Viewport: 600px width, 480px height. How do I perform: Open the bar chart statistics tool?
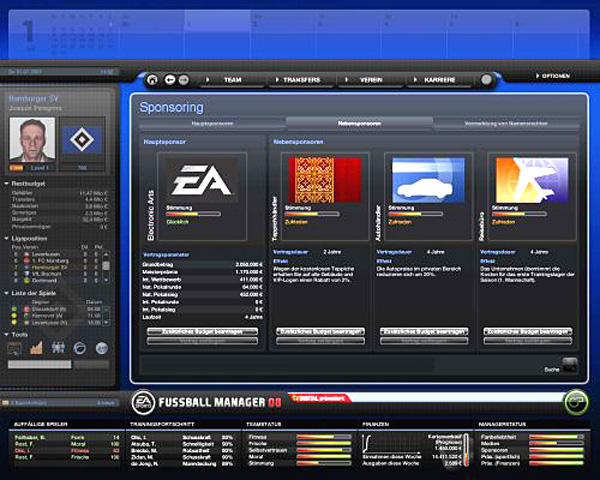click(x=36, y=348)
